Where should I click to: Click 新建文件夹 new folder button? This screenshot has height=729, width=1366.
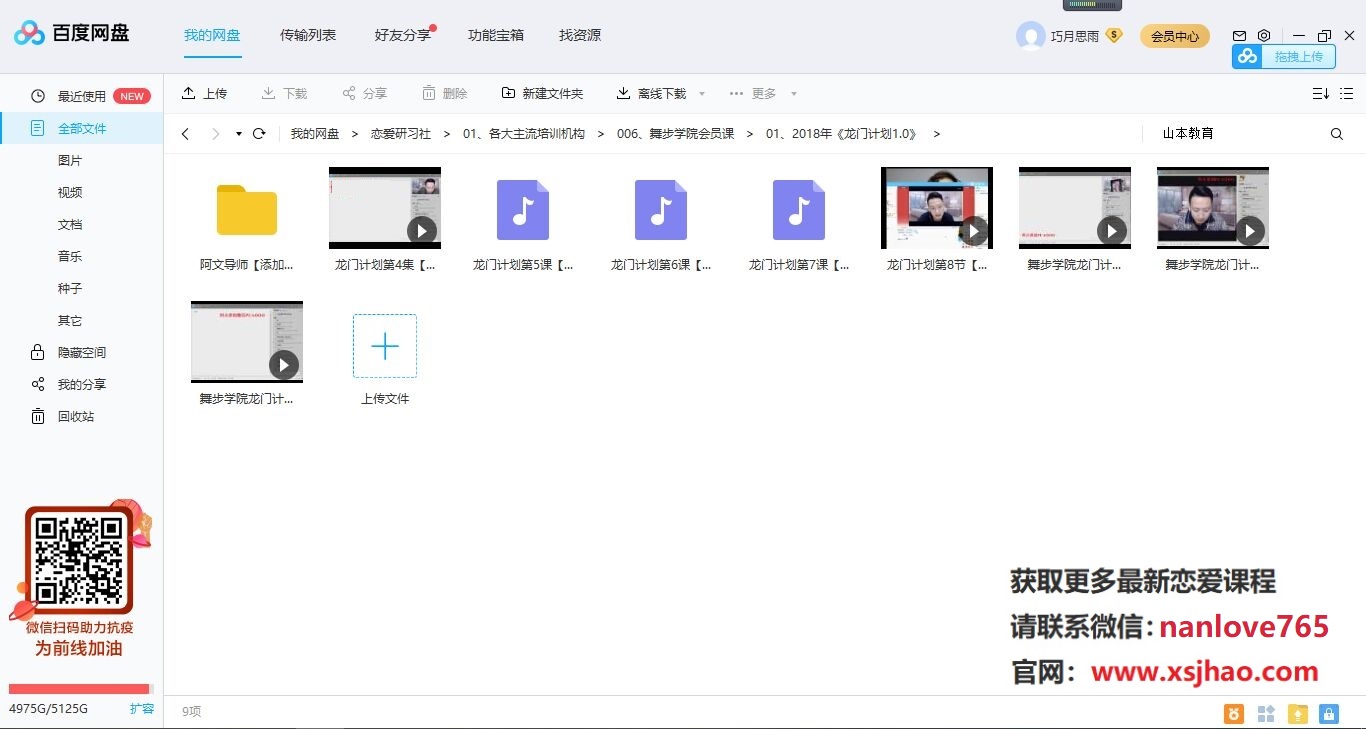(542, 93)
